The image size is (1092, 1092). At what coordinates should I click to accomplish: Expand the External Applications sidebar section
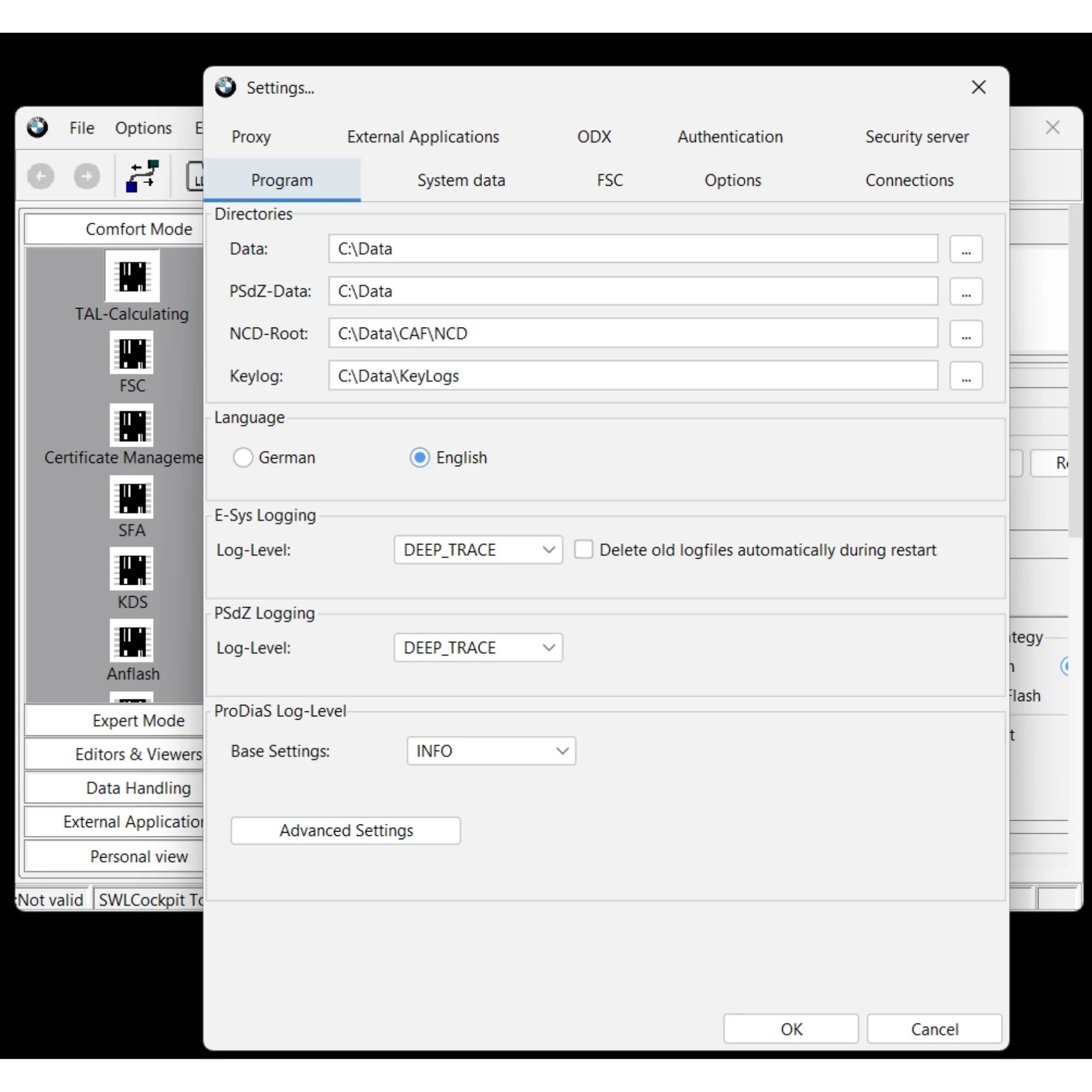coord(114,822)
